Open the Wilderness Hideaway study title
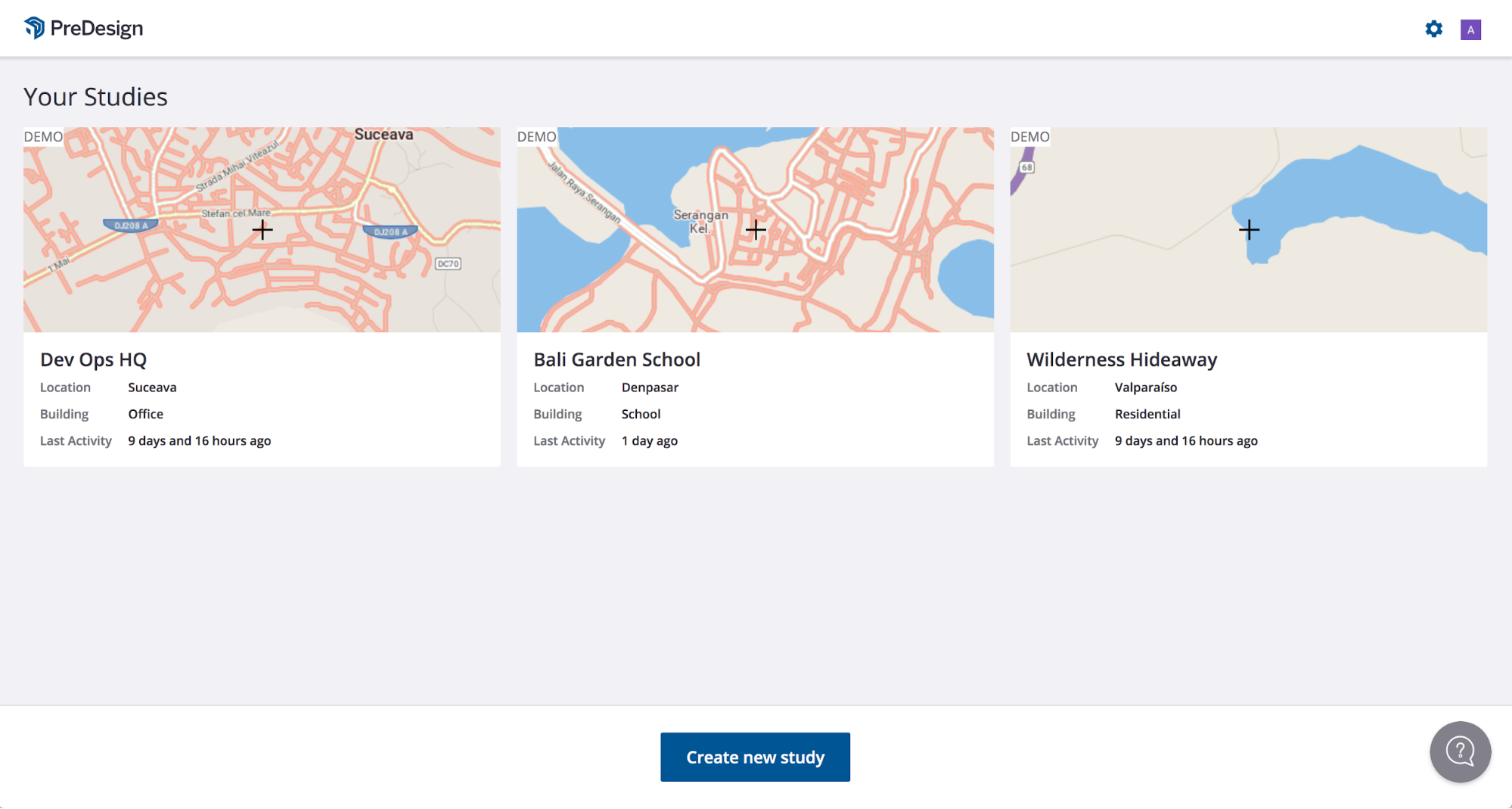1512x809 pixels. 1122,359
